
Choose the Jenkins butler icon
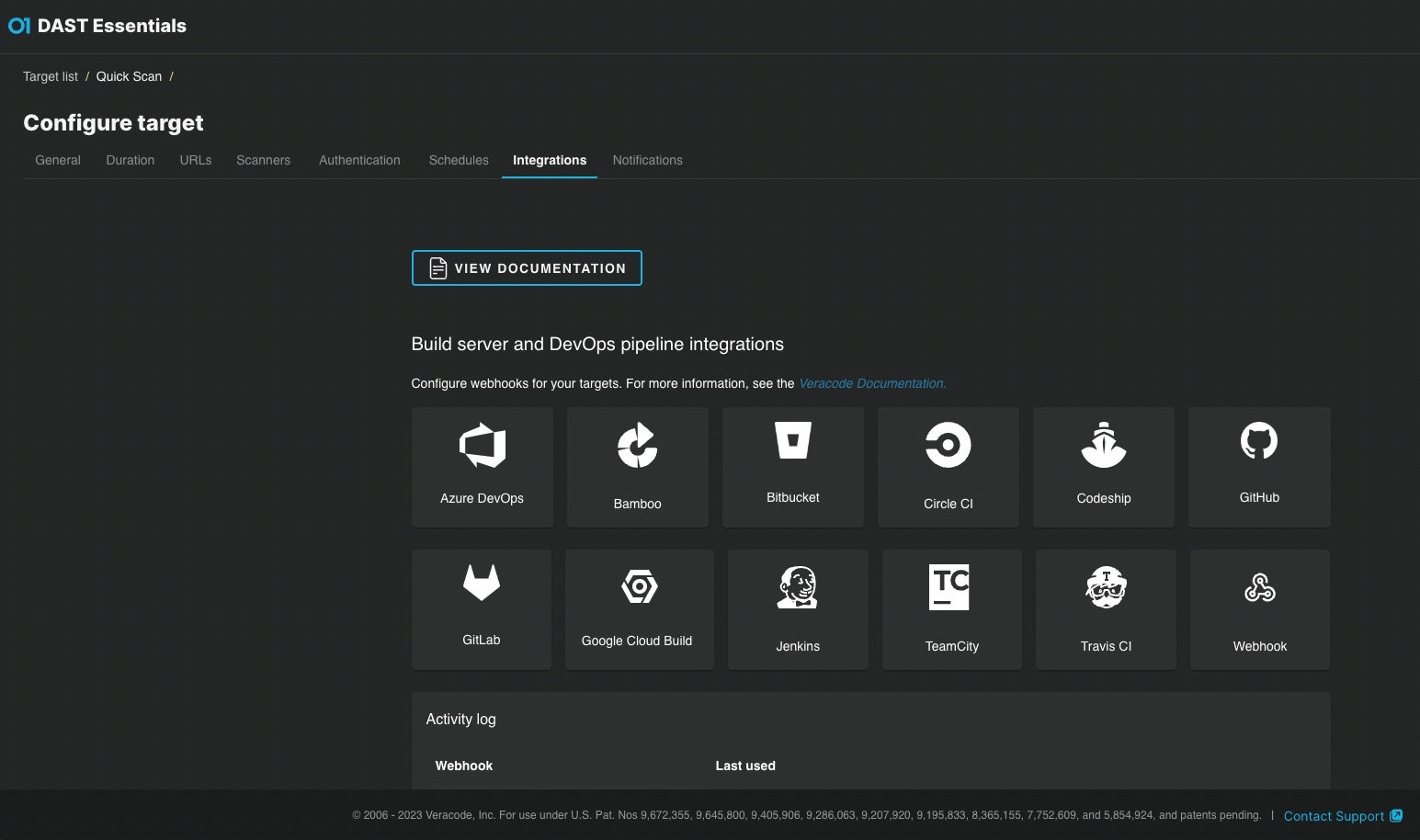798,587
